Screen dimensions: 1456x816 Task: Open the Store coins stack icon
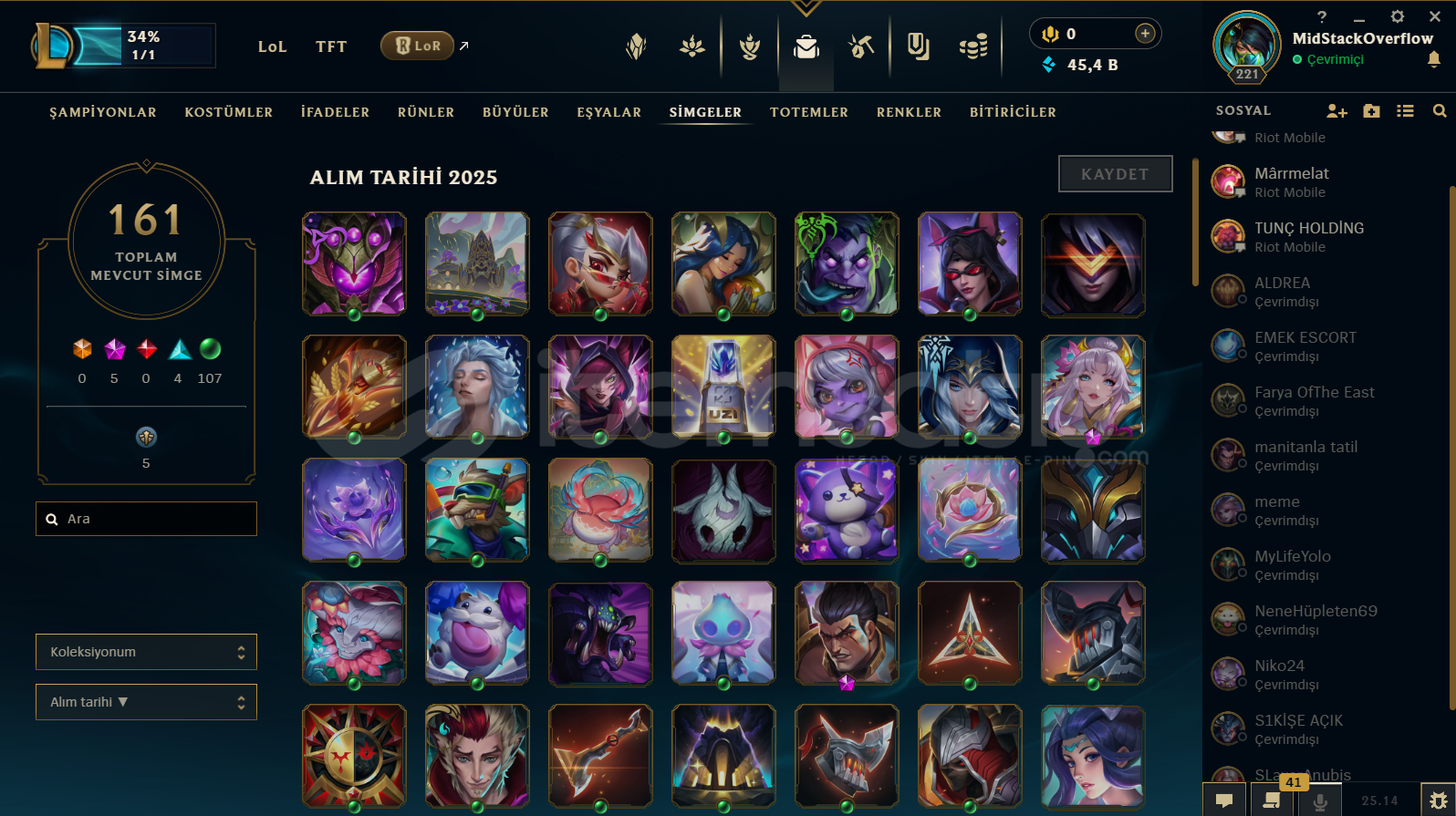(973, 46)
